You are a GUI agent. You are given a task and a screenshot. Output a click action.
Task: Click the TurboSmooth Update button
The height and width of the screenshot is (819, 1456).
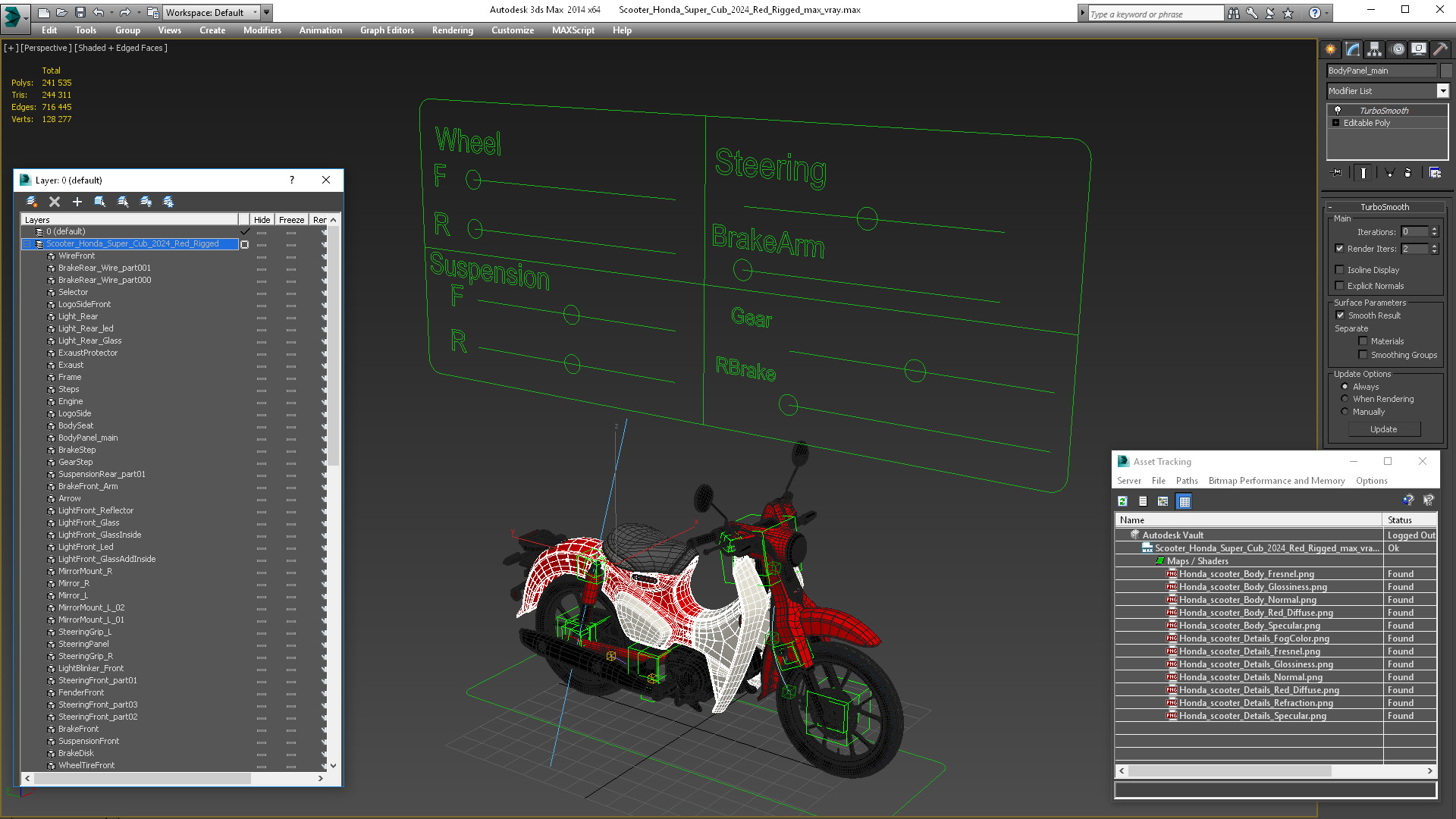[x=1384, y=429]
